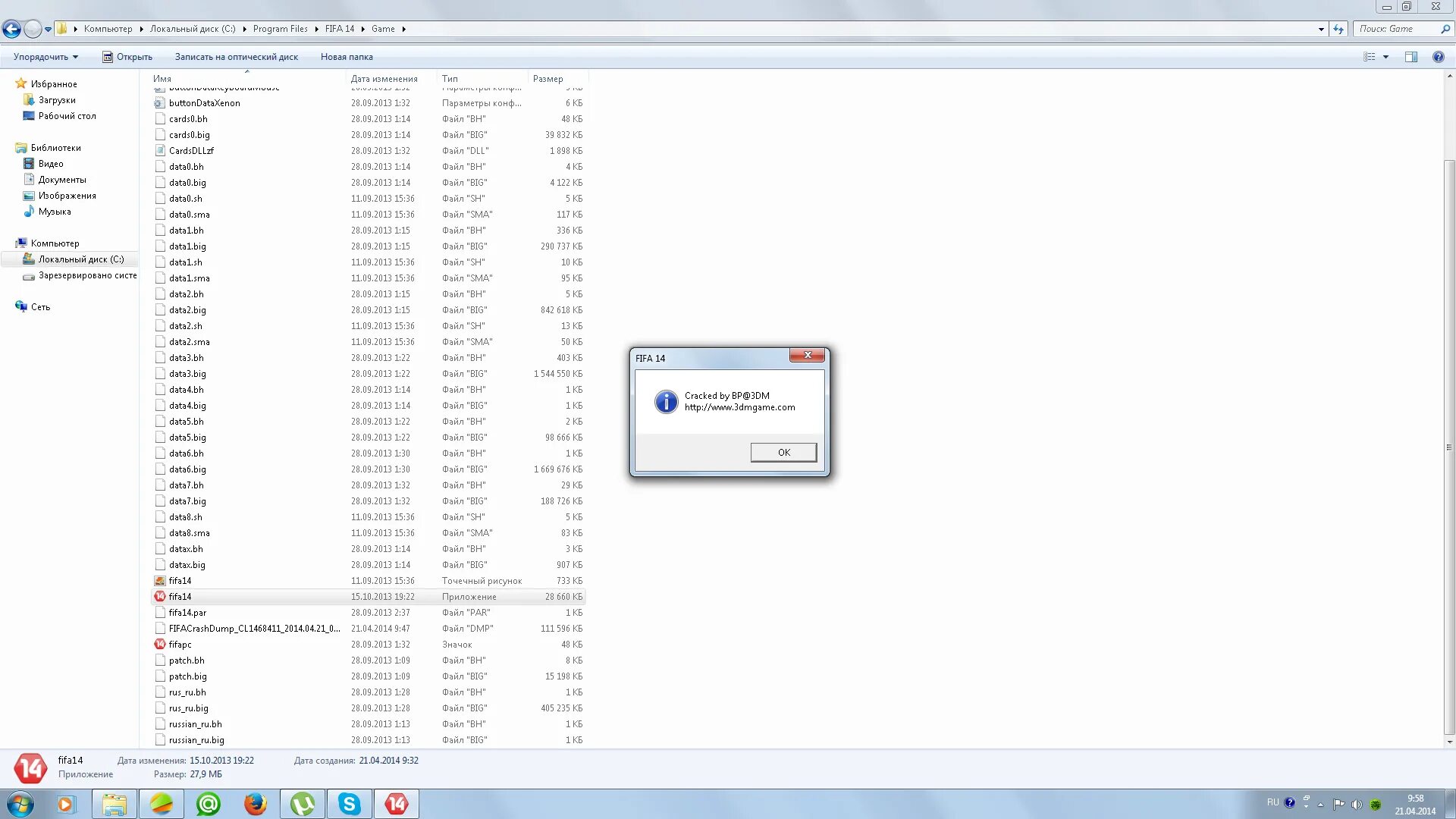
Task: Create a new folder with Новая папка
Action: (346, 57)
